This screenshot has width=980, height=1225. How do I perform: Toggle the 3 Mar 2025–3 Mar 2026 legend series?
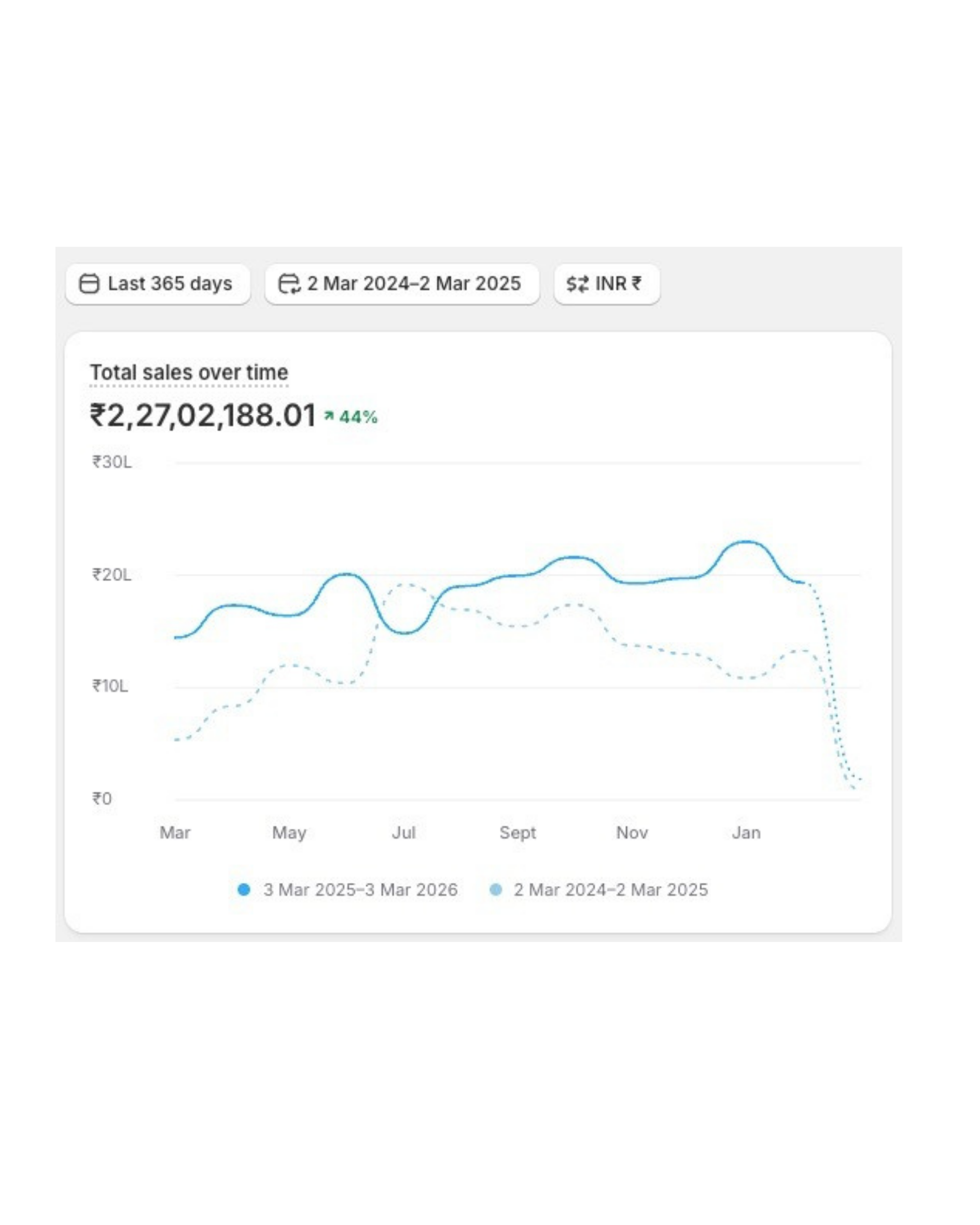[347, 890]
